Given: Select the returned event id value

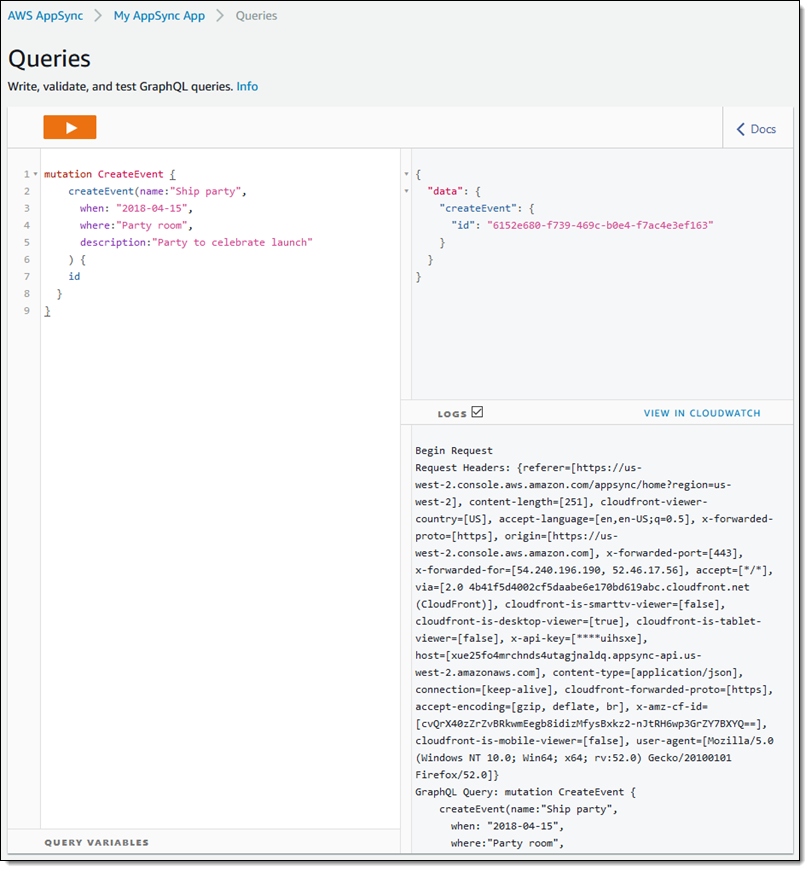Looking at the screenshot, I should click(599, 225).
